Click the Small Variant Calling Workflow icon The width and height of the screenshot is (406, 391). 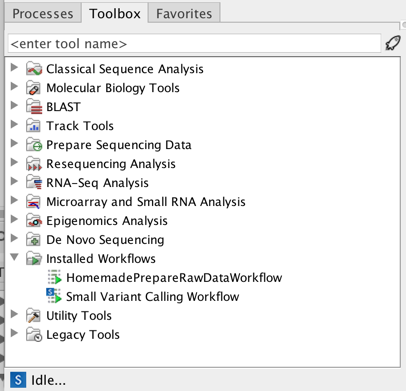click(x=54, y=296)
